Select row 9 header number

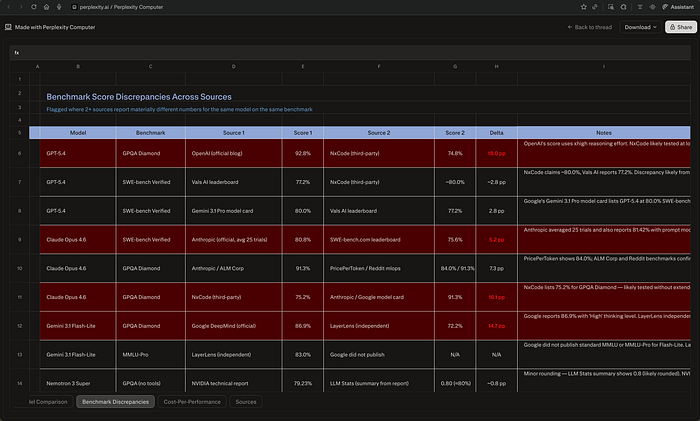(x=19, y=239)
